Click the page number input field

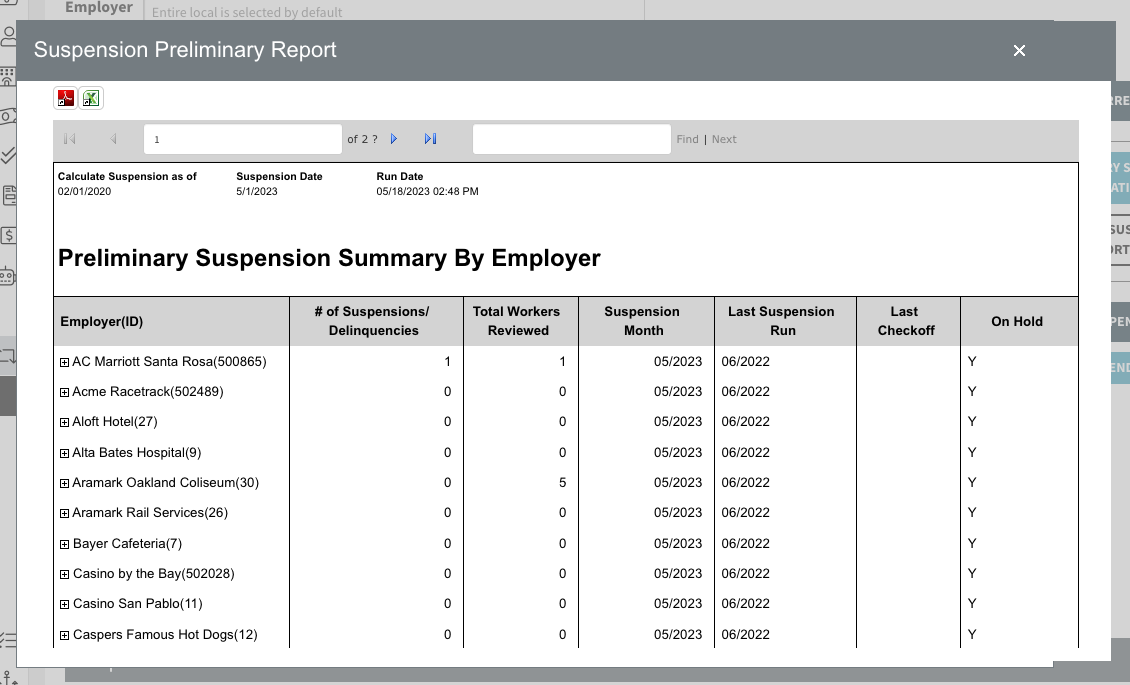click(x=243, y=139)
